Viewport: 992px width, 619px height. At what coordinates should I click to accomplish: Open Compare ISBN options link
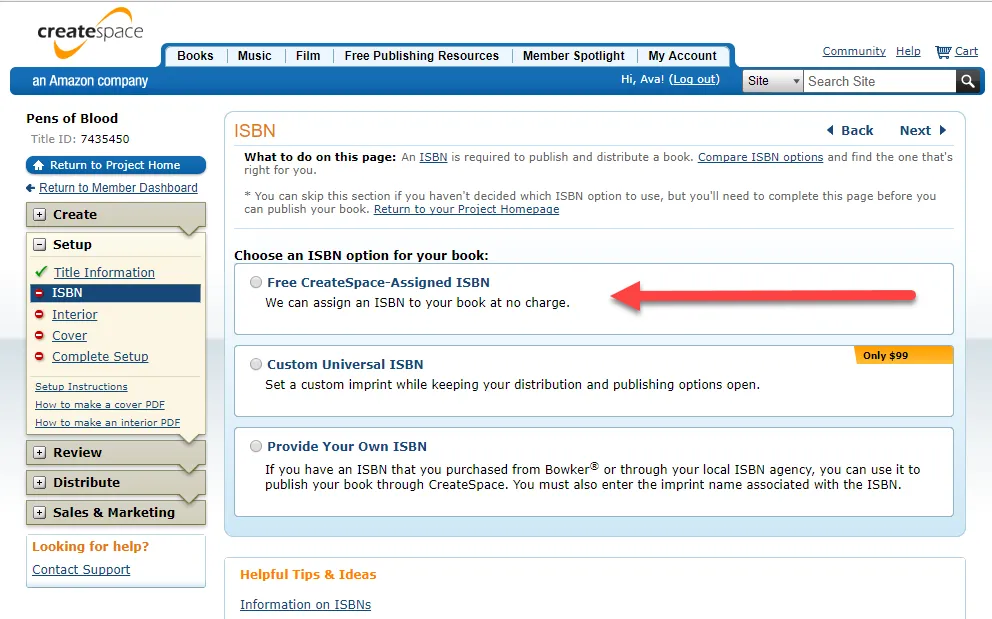pos(760,157)
